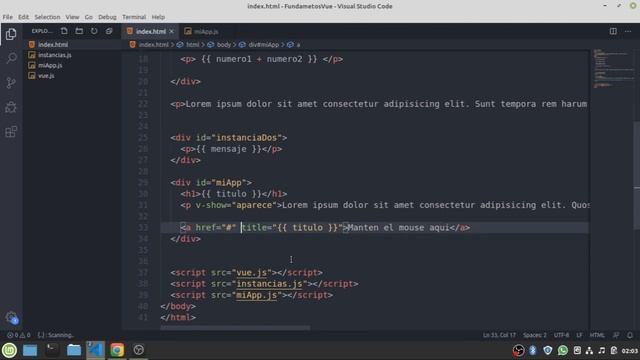Change language mode via HTML
This screenshot has width=640, height=360.
click(x=597, y=335)
